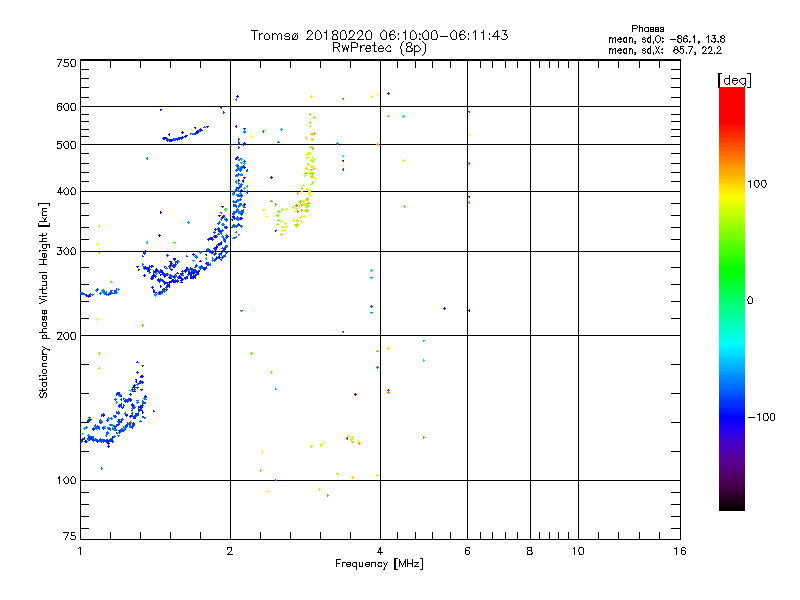800x600 pixels.
Task: Click the y-axis tick label '400'
Action: point(67,191)
